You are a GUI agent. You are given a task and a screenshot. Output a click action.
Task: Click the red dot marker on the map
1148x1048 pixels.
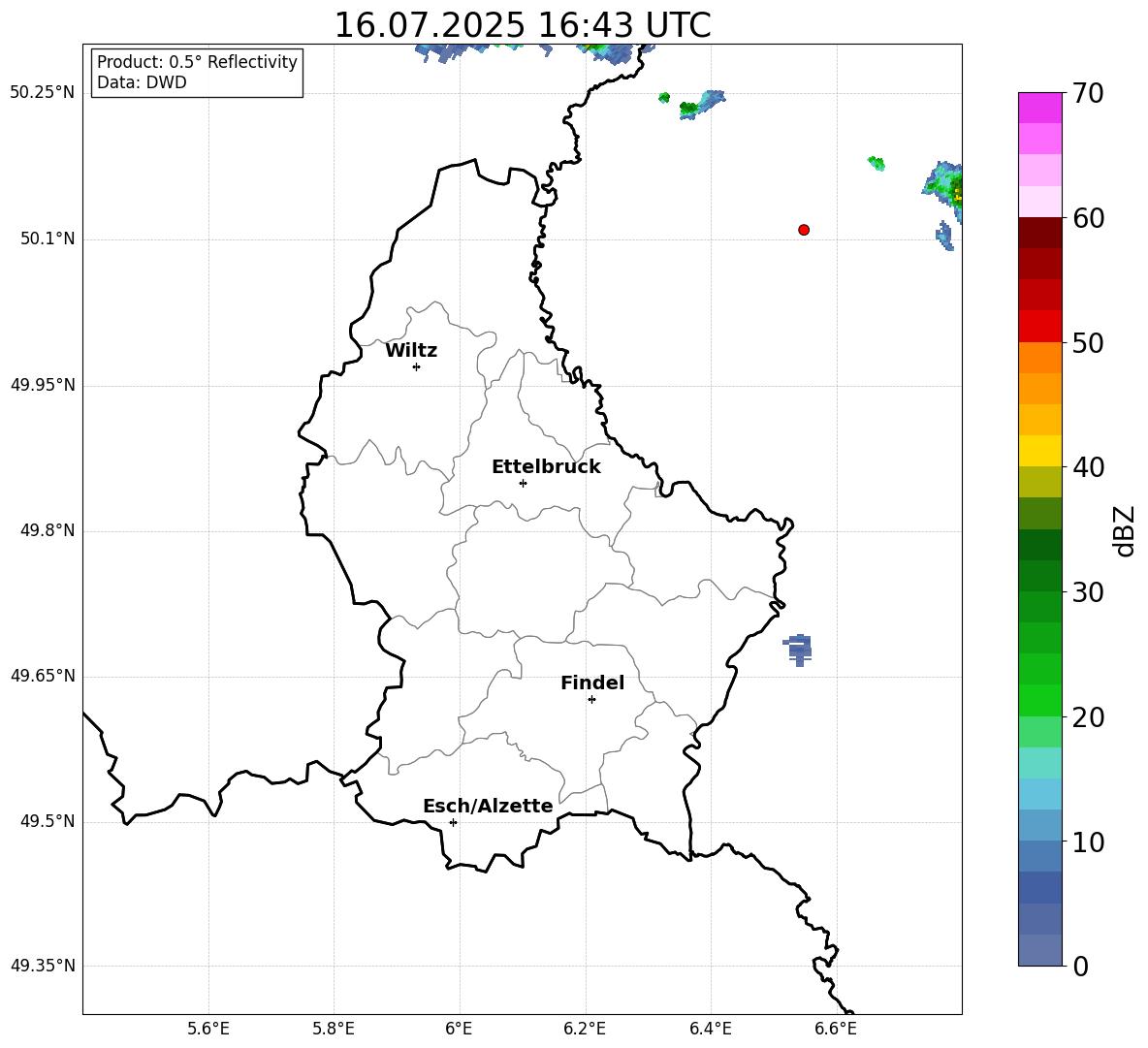point(804,230)
